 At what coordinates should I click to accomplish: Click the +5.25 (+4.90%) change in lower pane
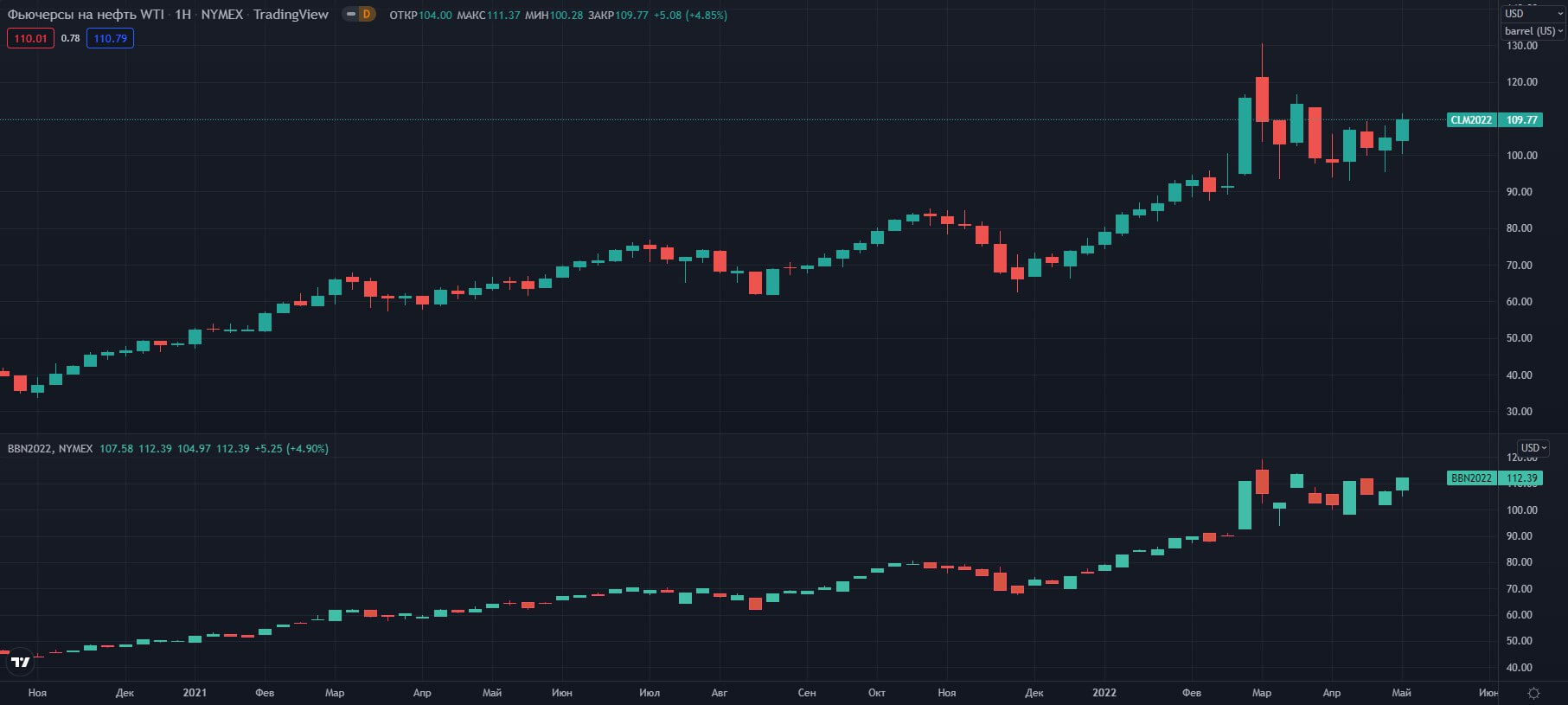click(x=291, y=448)
